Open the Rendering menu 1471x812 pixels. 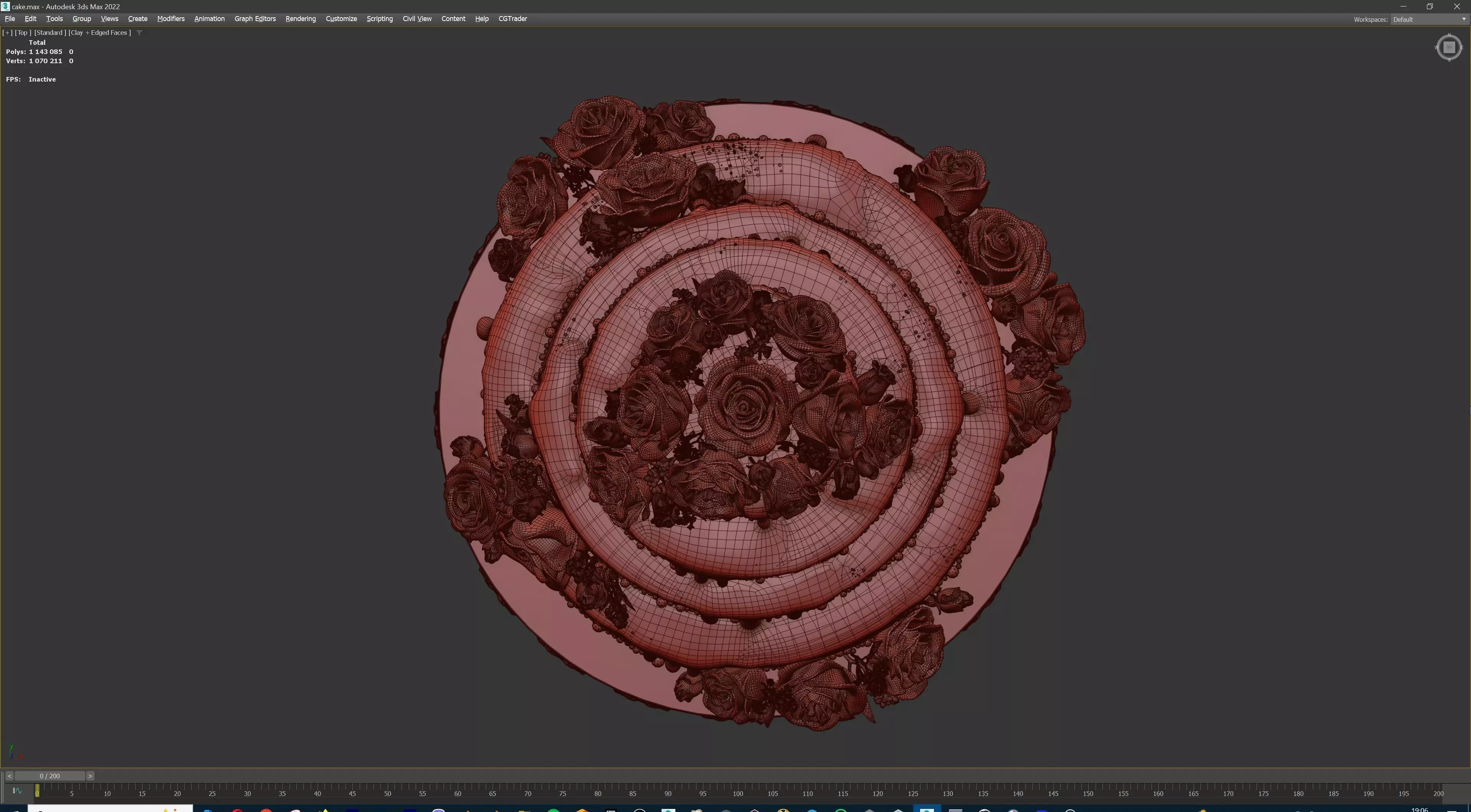(x=300, y=19)
